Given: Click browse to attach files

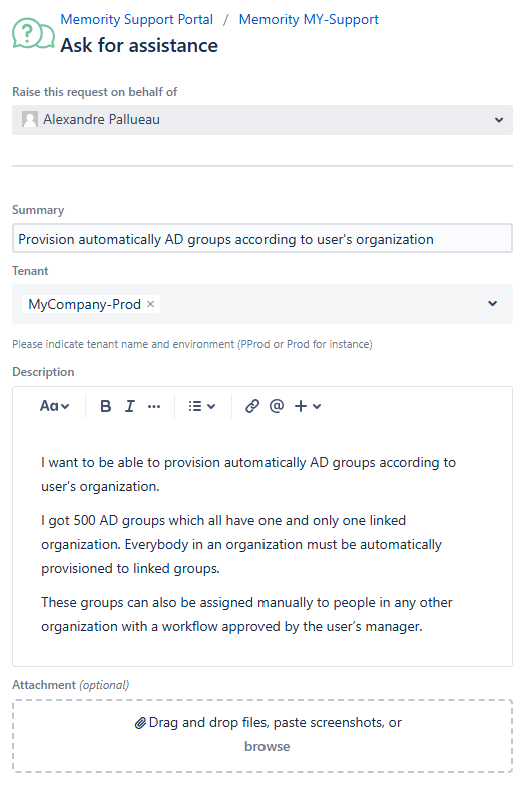Looking at the screenshot, I should coord(267,746).
